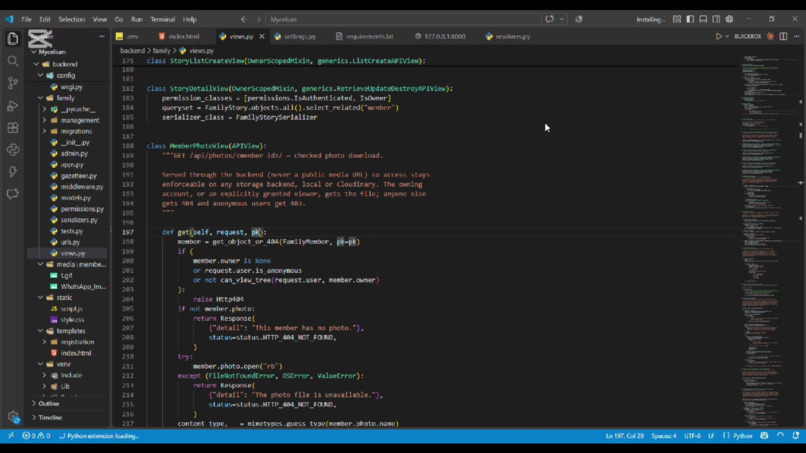Screen dimensions: 806x453
Task: Click Ln 197, Col 29 in status bar
Action: pos(625,436)
